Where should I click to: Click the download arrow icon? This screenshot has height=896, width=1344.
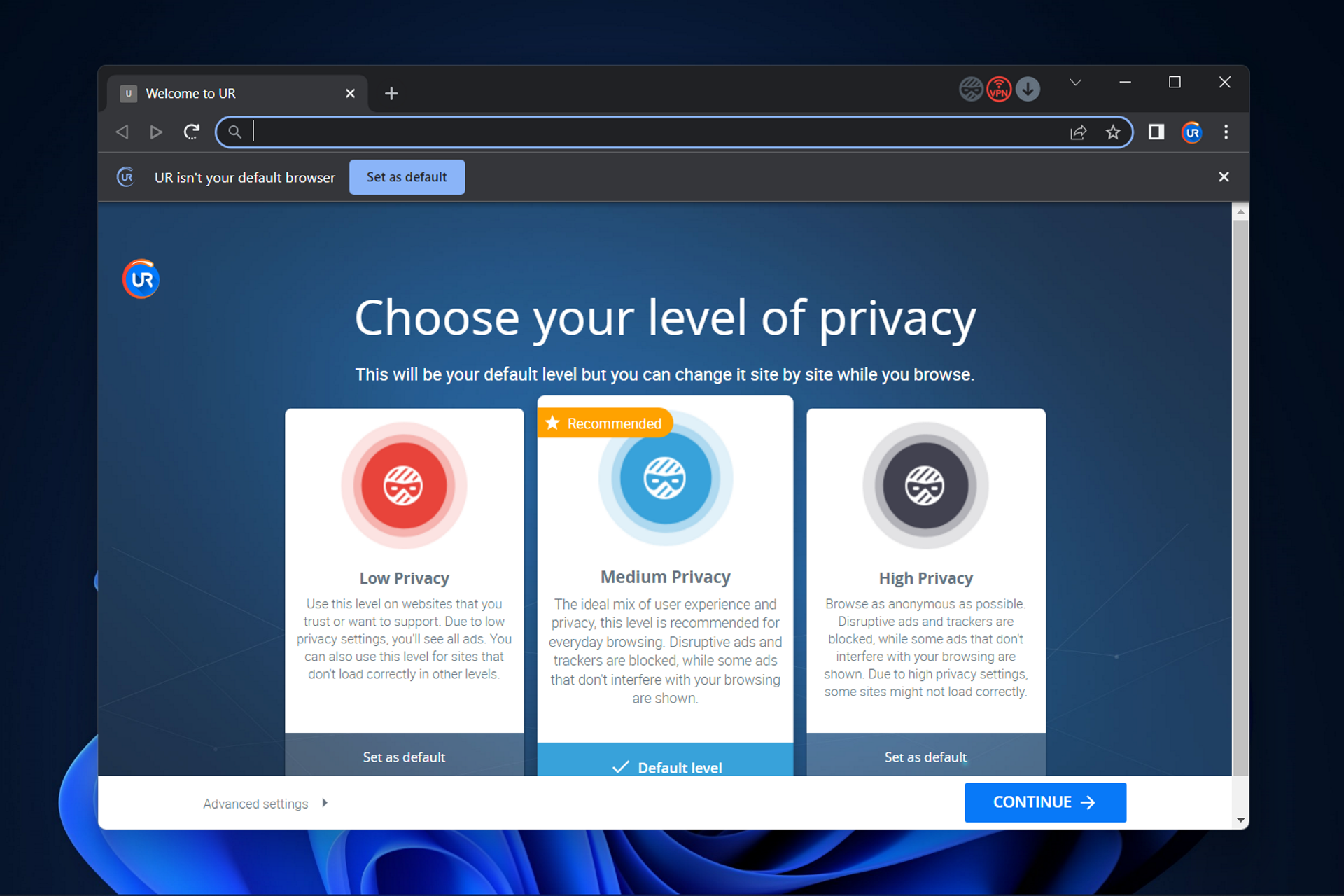[x=1028, y=90]
